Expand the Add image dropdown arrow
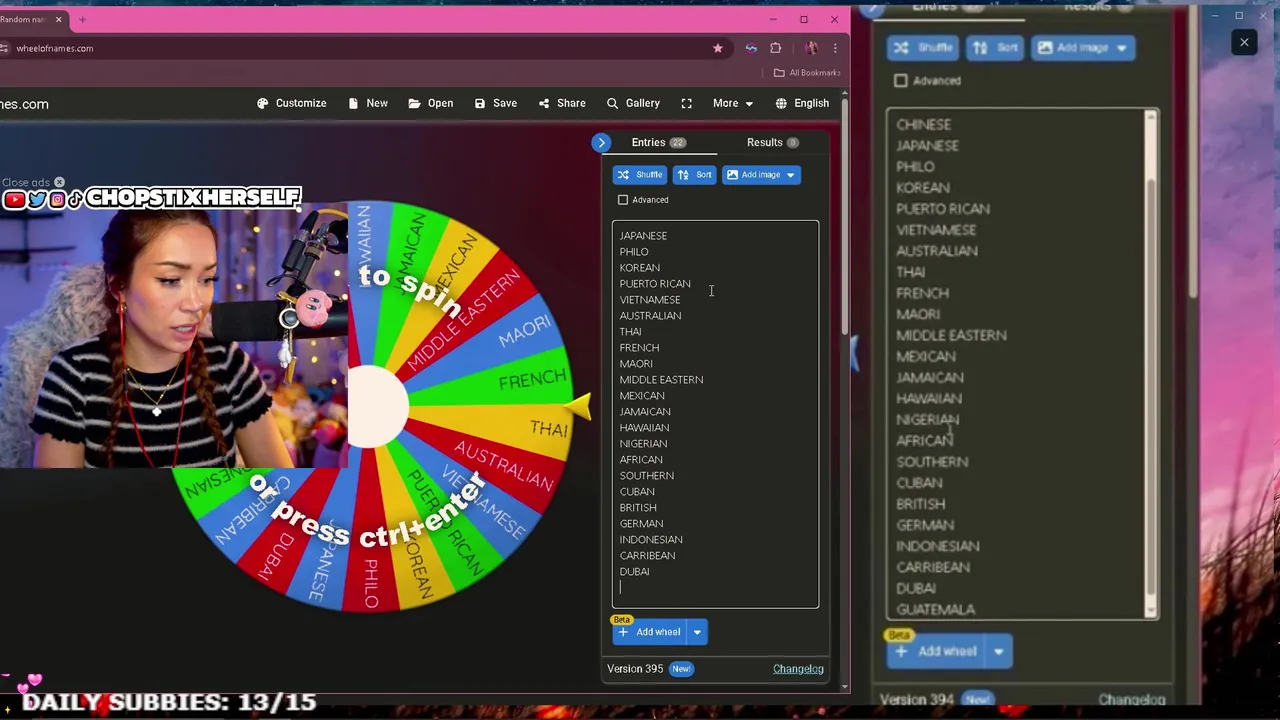 790,175
